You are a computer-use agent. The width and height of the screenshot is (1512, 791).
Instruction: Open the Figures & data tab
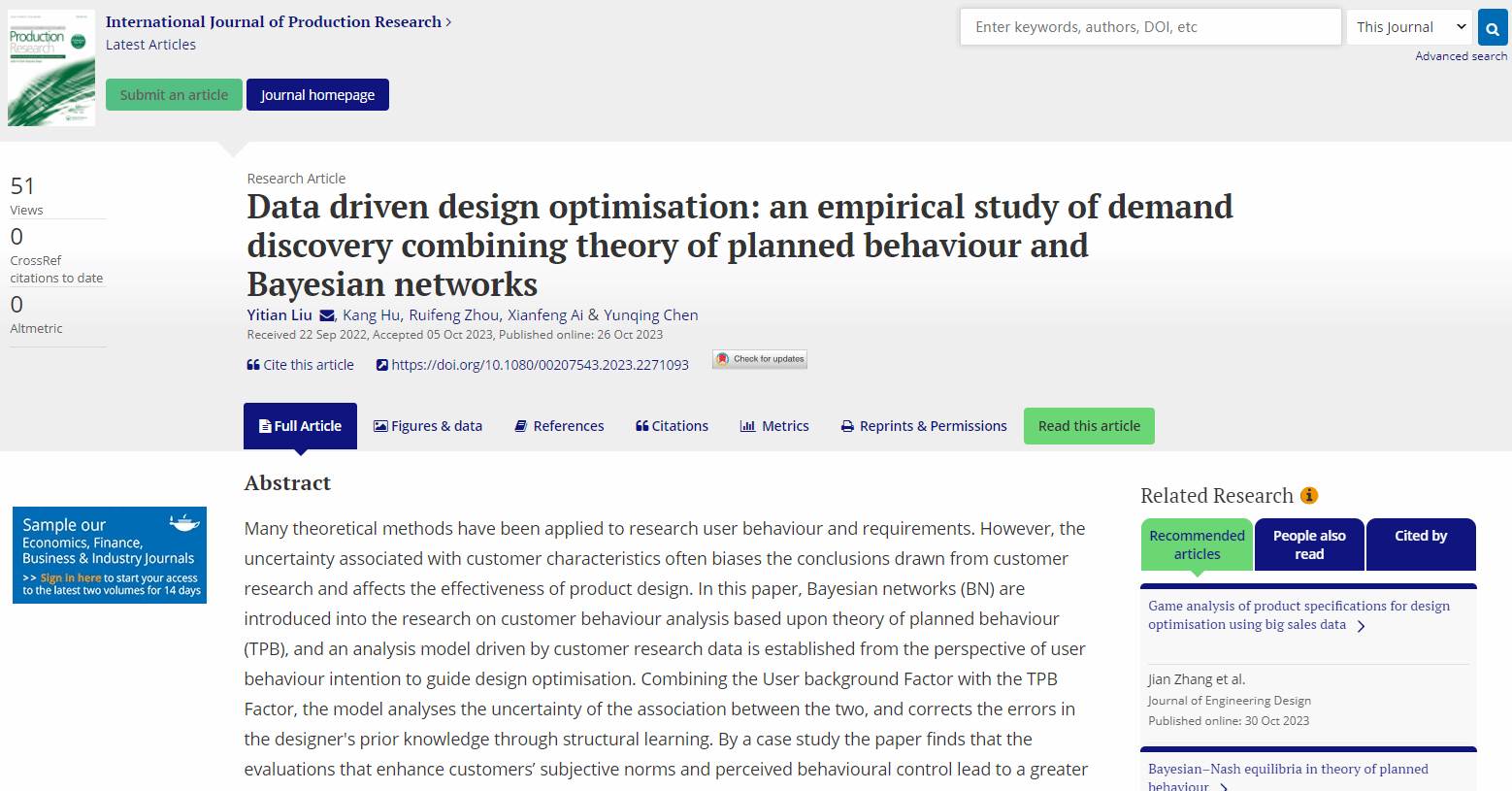(428, 426)
